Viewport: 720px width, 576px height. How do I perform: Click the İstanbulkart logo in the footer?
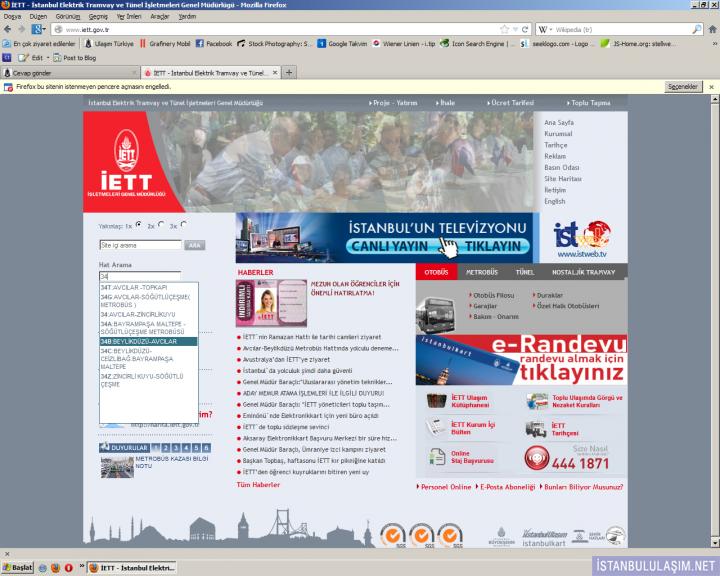click(x=544, y=538)
